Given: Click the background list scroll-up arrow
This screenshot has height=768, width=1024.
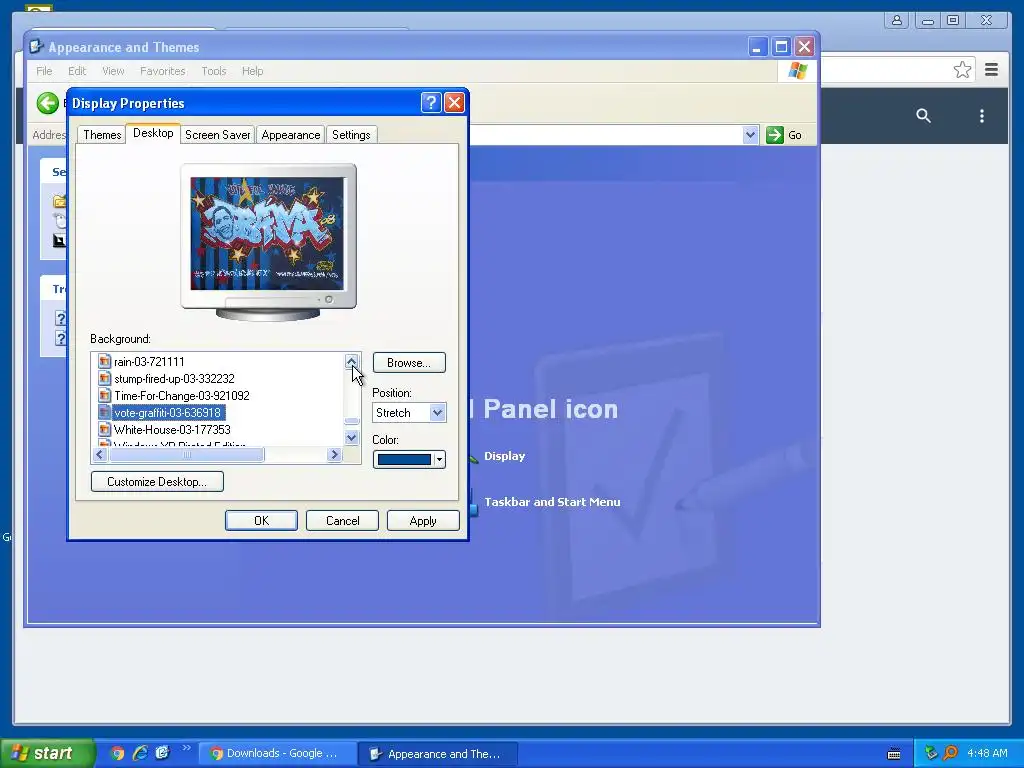Looking at the screenshot, I should point(351,361).
